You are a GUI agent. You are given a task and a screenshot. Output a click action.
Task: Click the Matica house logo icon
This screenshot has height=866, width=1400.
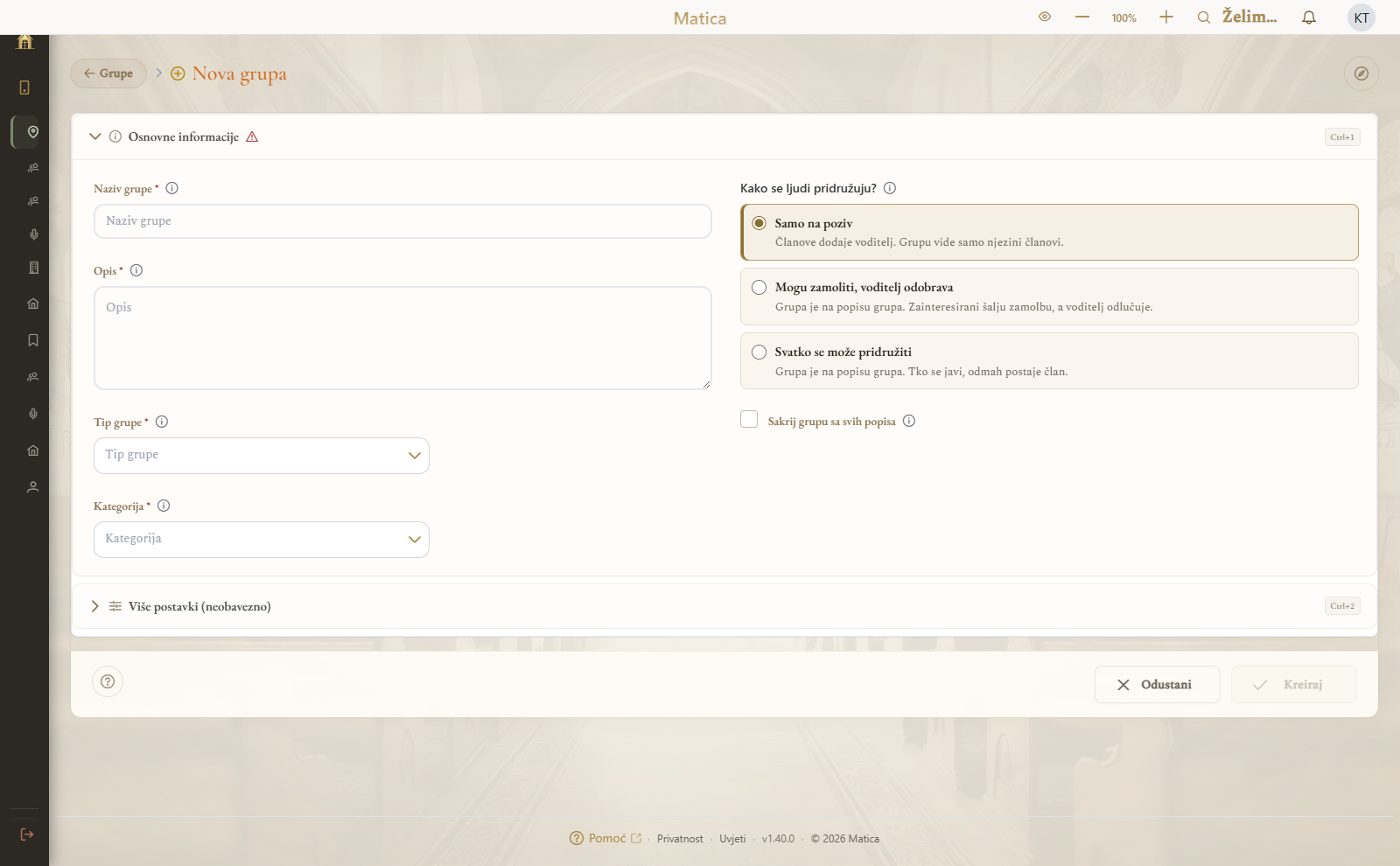click(x=24, y=41)
